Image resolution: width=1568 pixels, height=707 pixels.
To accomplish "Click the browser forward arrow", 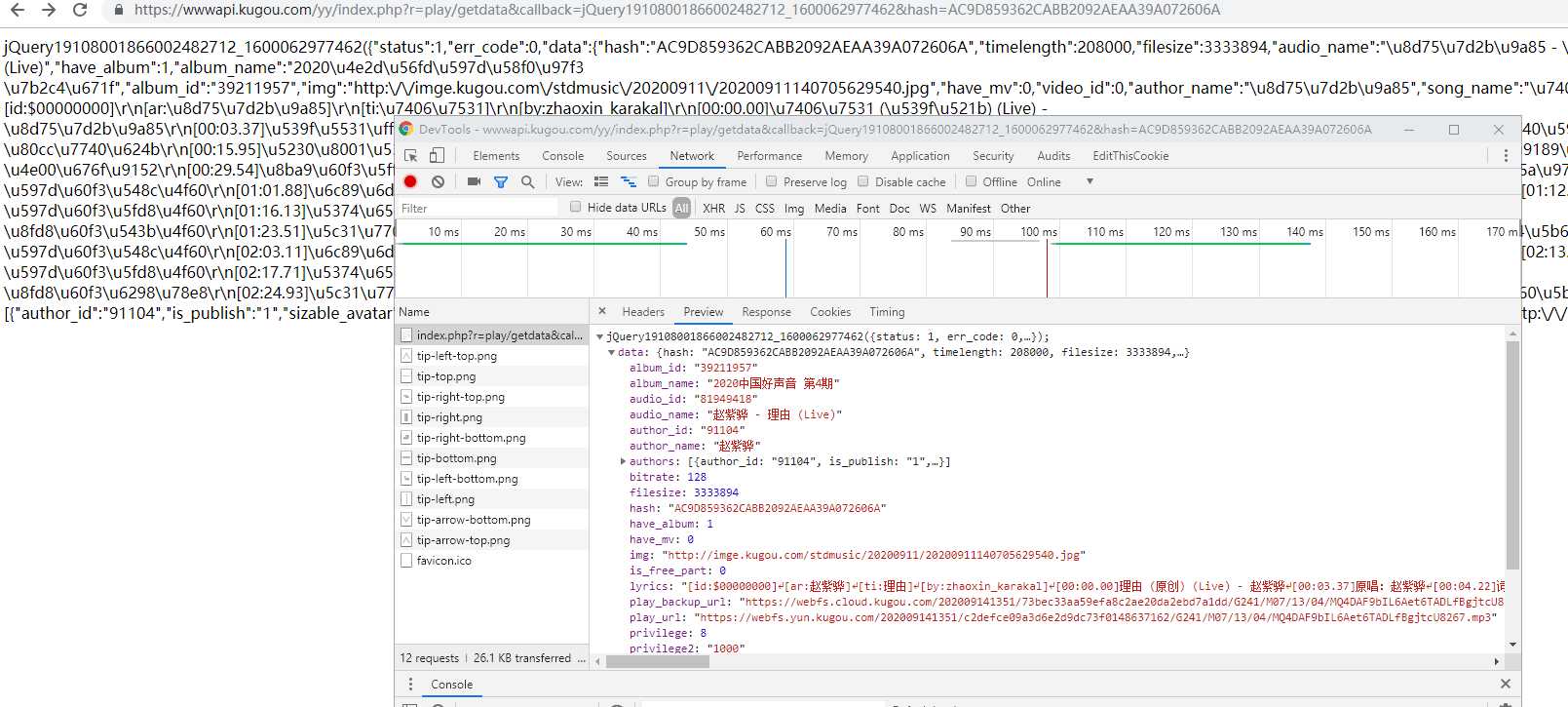I will pyautogui.click(x=49, y=10).
